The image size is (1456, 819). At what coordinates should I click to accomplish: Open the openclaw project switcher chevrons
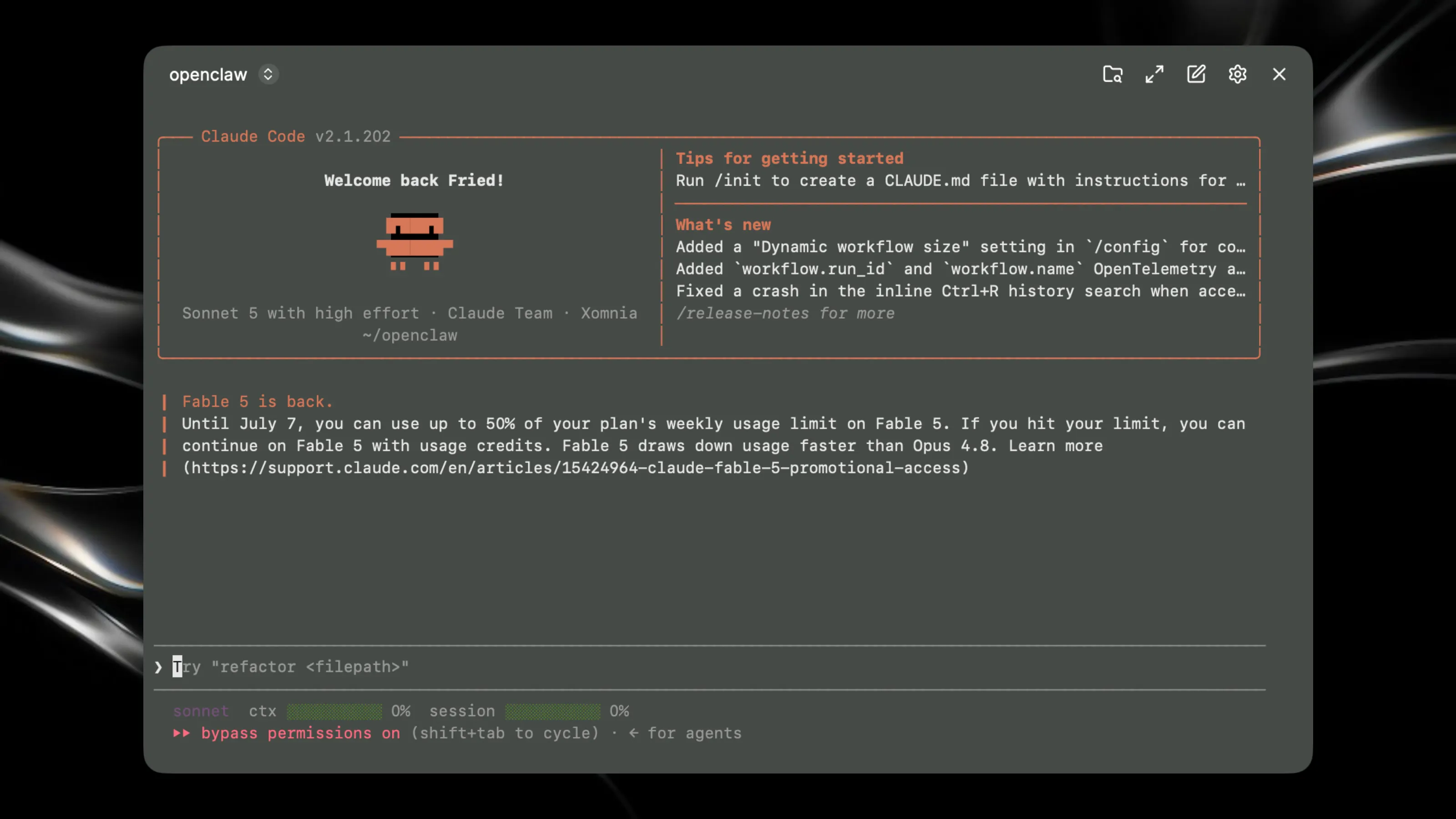[268, 74]
